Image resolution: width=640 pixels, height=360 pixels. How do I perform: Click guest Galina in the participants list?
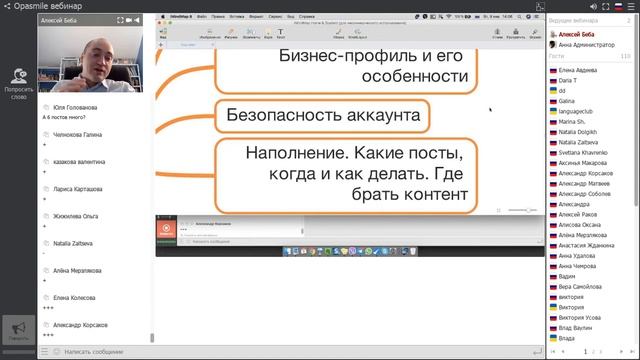point(566,101)
